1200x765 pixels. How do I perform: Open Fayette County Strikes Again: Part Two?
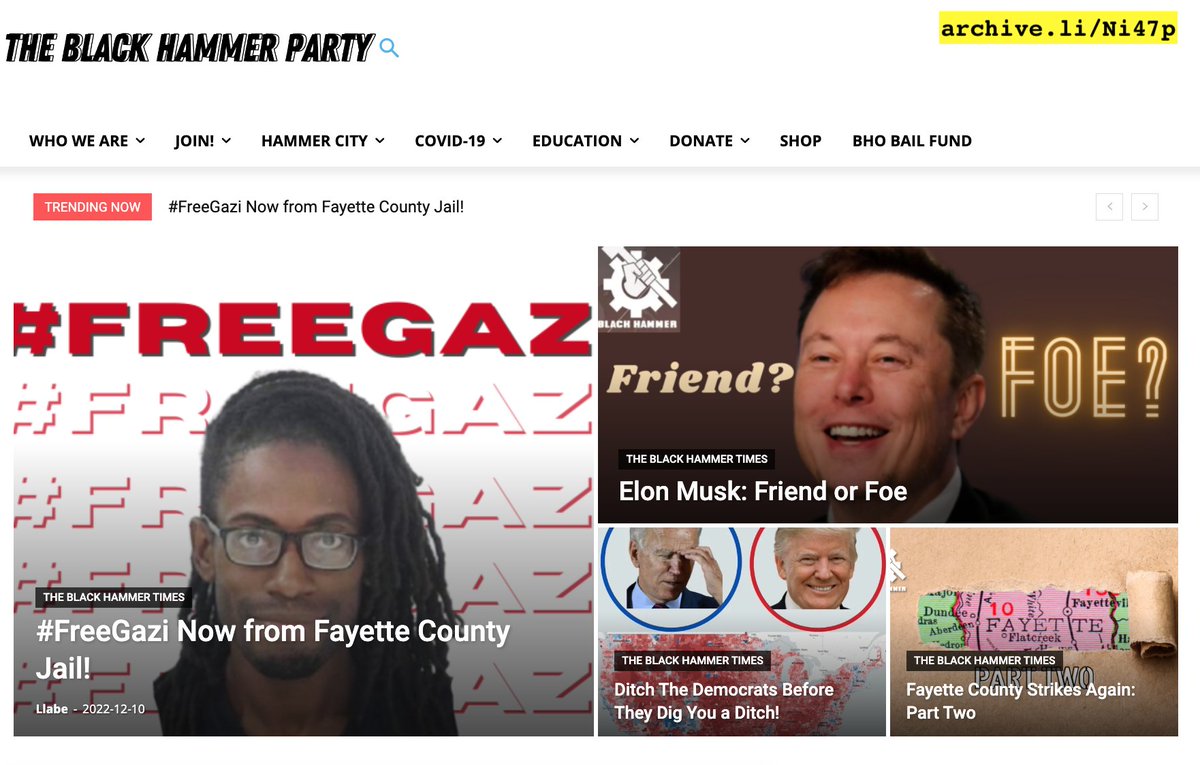[x=1021, y=701]
